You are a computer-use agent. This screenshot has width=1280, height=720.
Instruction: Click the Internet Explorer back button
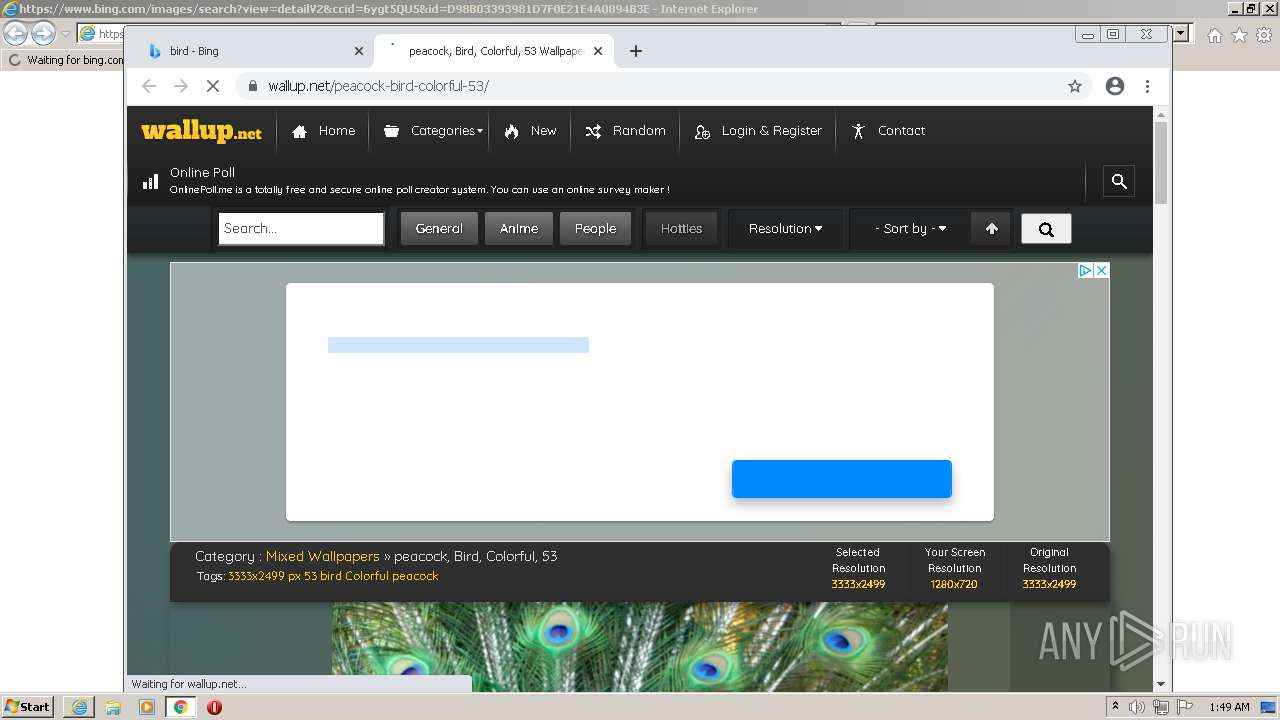(15, 33)
